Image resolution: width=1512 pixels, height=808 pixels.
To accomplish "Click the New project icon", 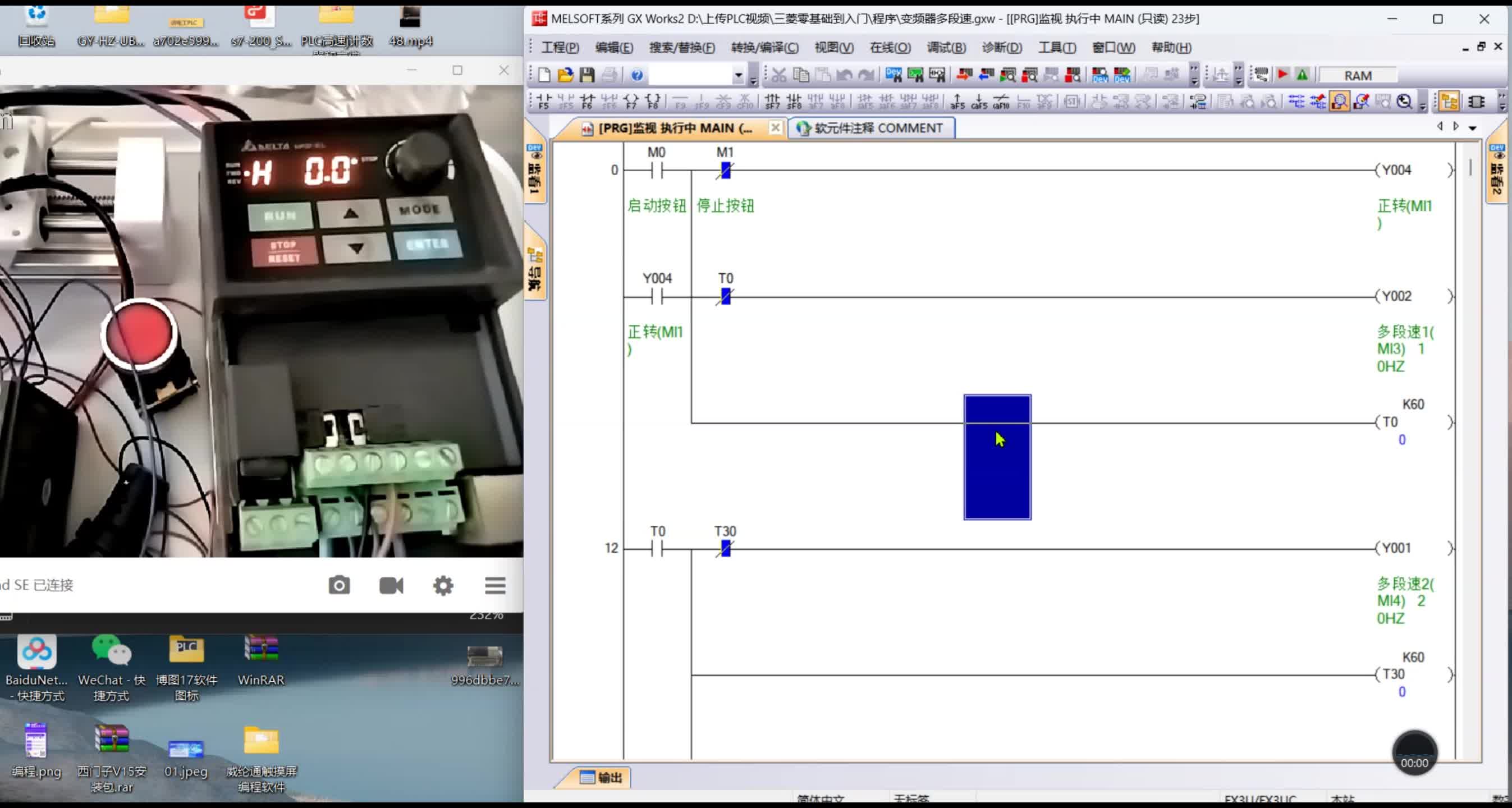I will click(x=544, y=75).
